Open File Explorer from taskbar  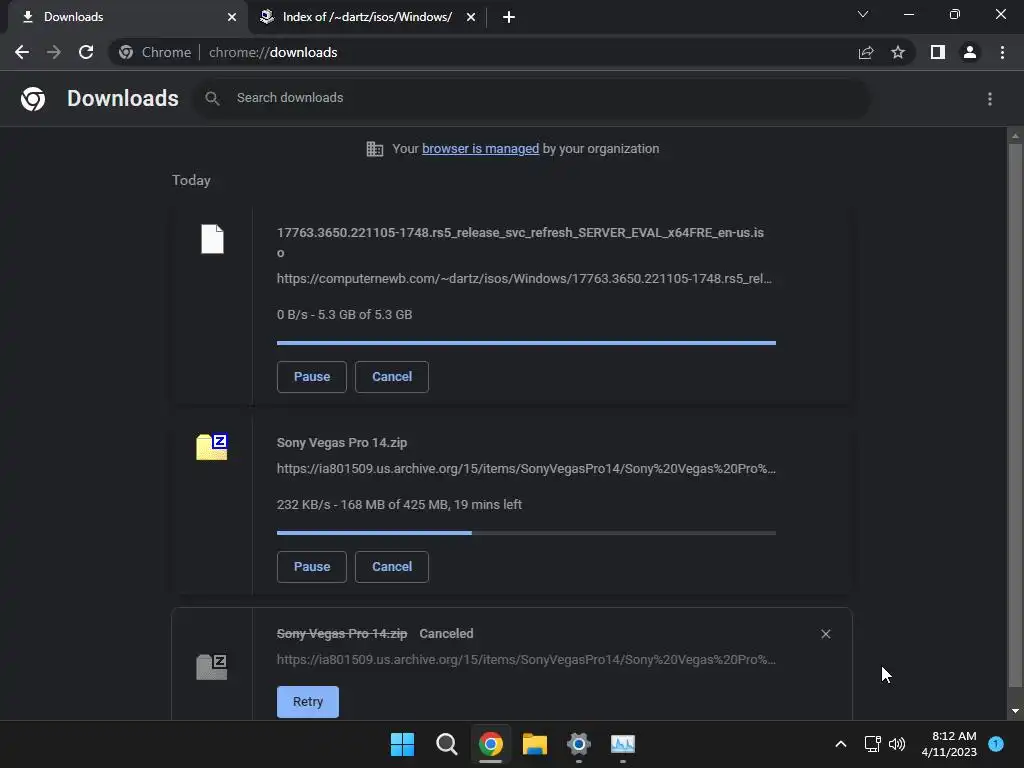pyautogui.click(x=535, y=744)
